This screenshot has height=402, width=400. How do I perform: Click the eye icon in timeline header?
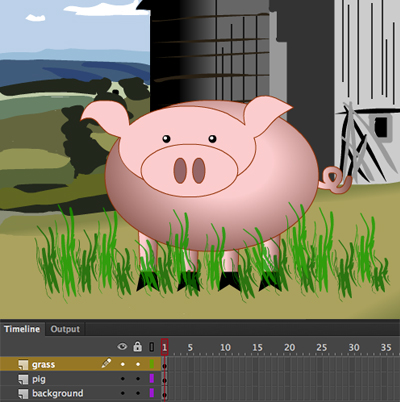tap(122, 347)
